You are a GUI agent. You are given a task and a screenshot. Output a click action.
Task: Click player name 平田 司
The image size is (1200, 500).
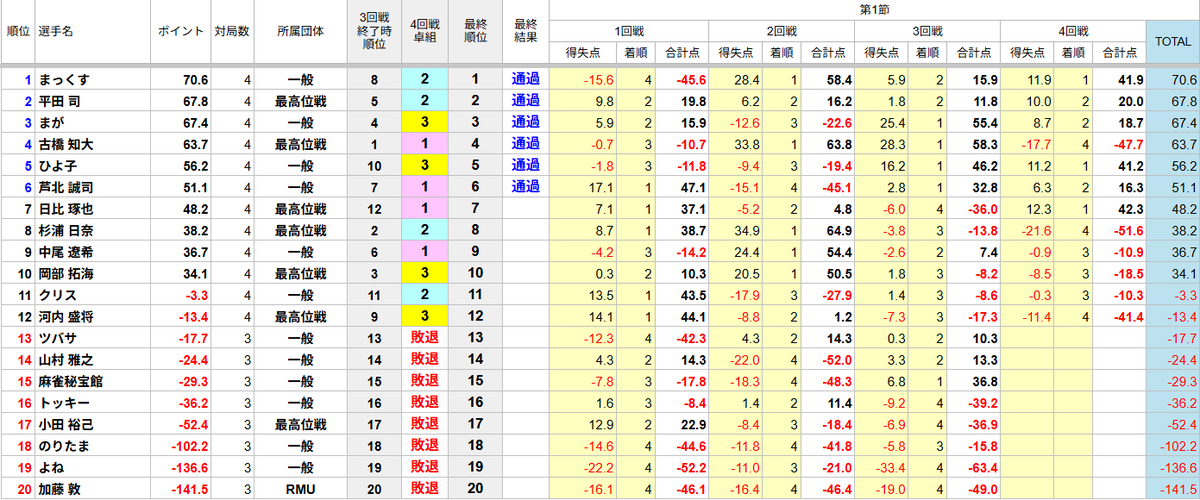(61, 101)
